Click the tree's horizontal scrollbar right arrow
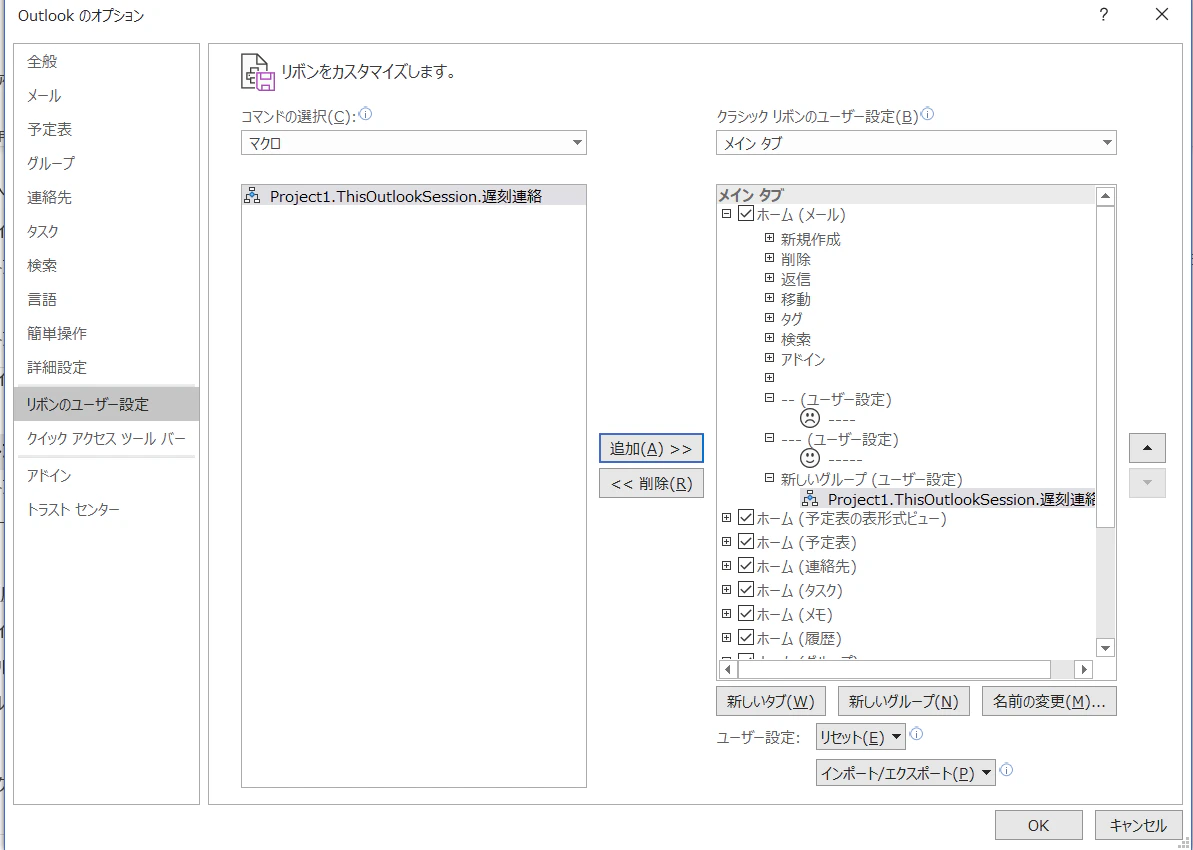The image size is (1193, 850). pos(1083,670)
